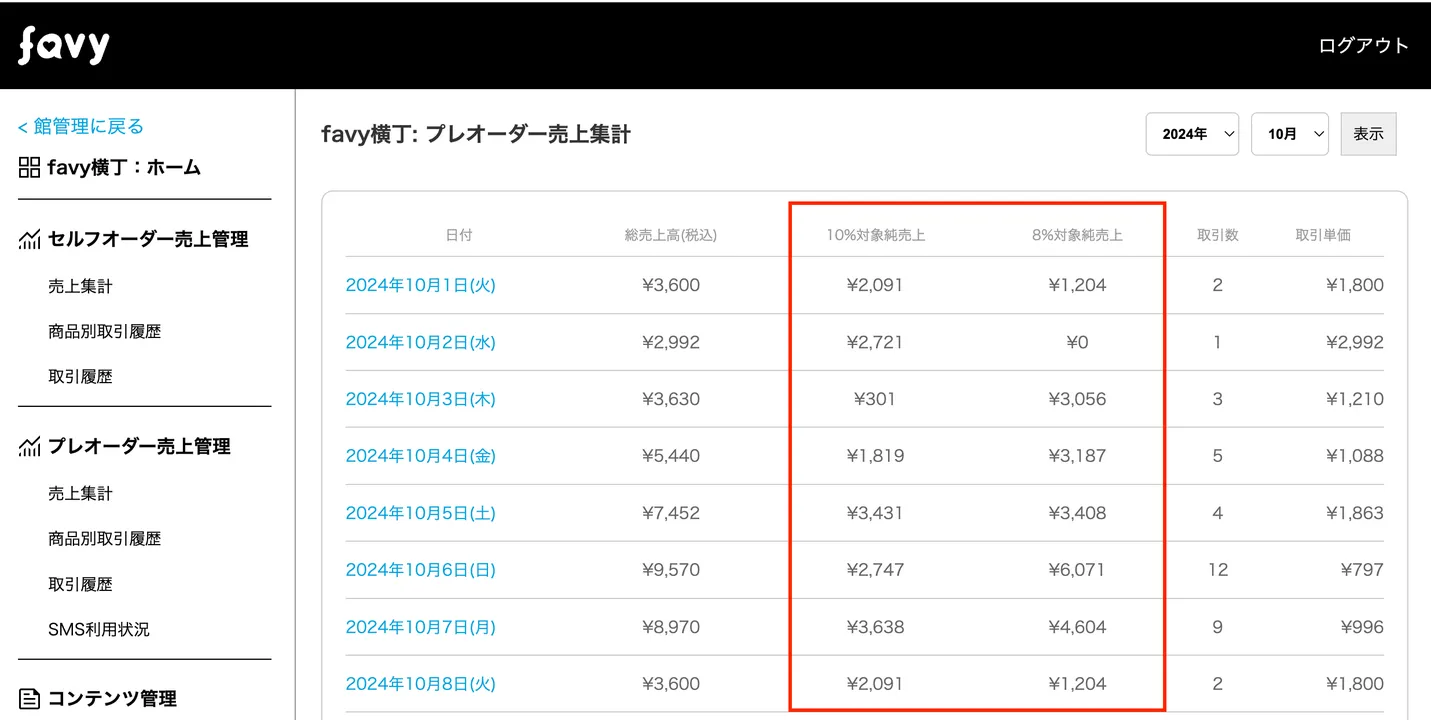
Task: Click total sales ¥3,600 in the 10月1日 row
Action: pos(671,285)
